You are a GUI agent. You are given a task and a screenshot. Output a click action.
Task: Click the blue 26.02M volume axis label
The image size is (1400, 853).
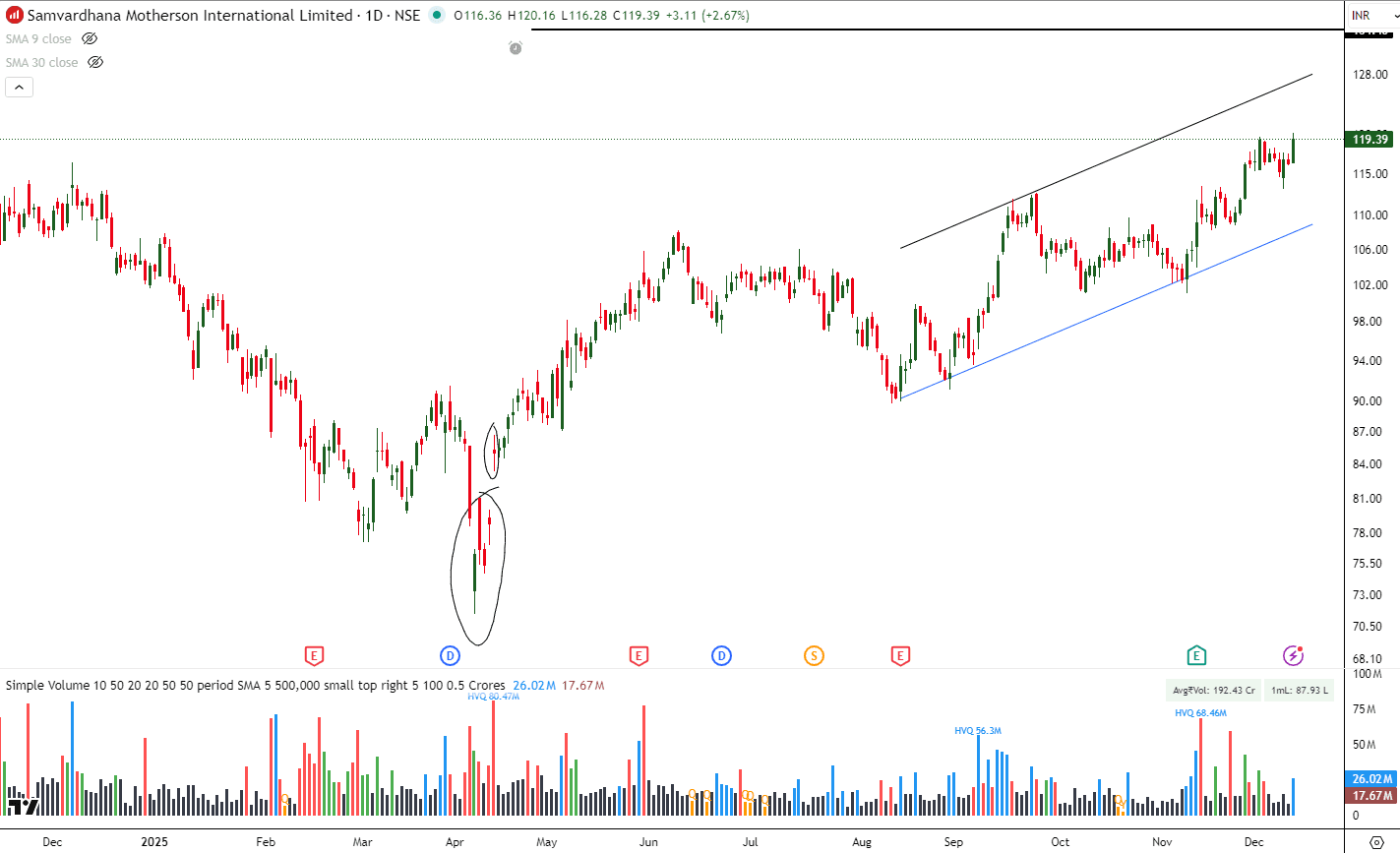(1371, 779)
